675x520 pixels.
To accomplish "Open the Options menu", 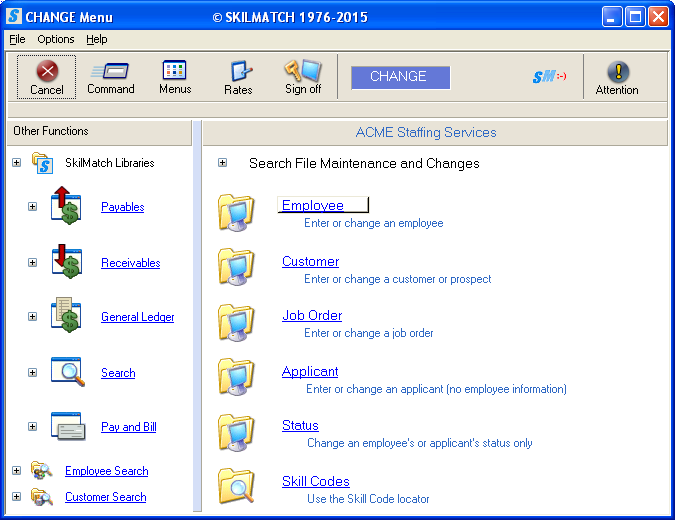I will click(56, 39).
